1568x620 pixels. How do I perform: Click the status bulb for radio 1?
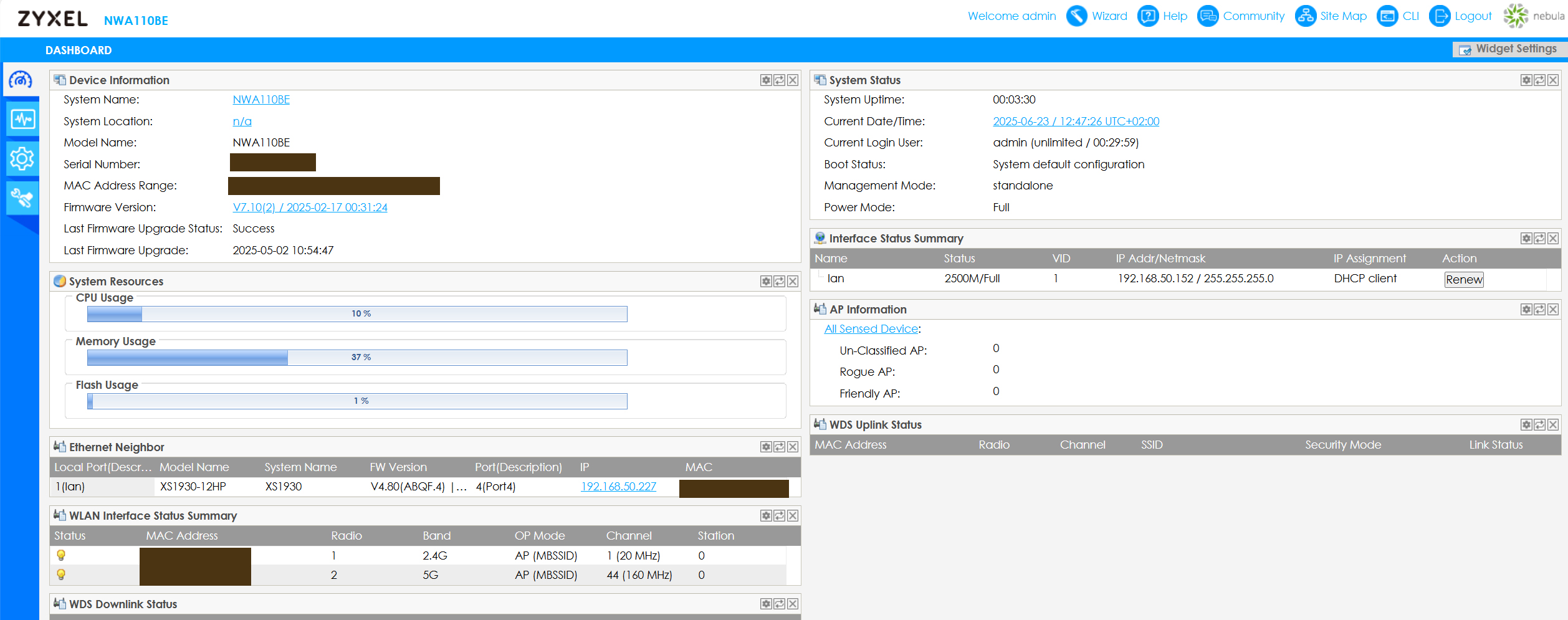(x=61, y=555)
